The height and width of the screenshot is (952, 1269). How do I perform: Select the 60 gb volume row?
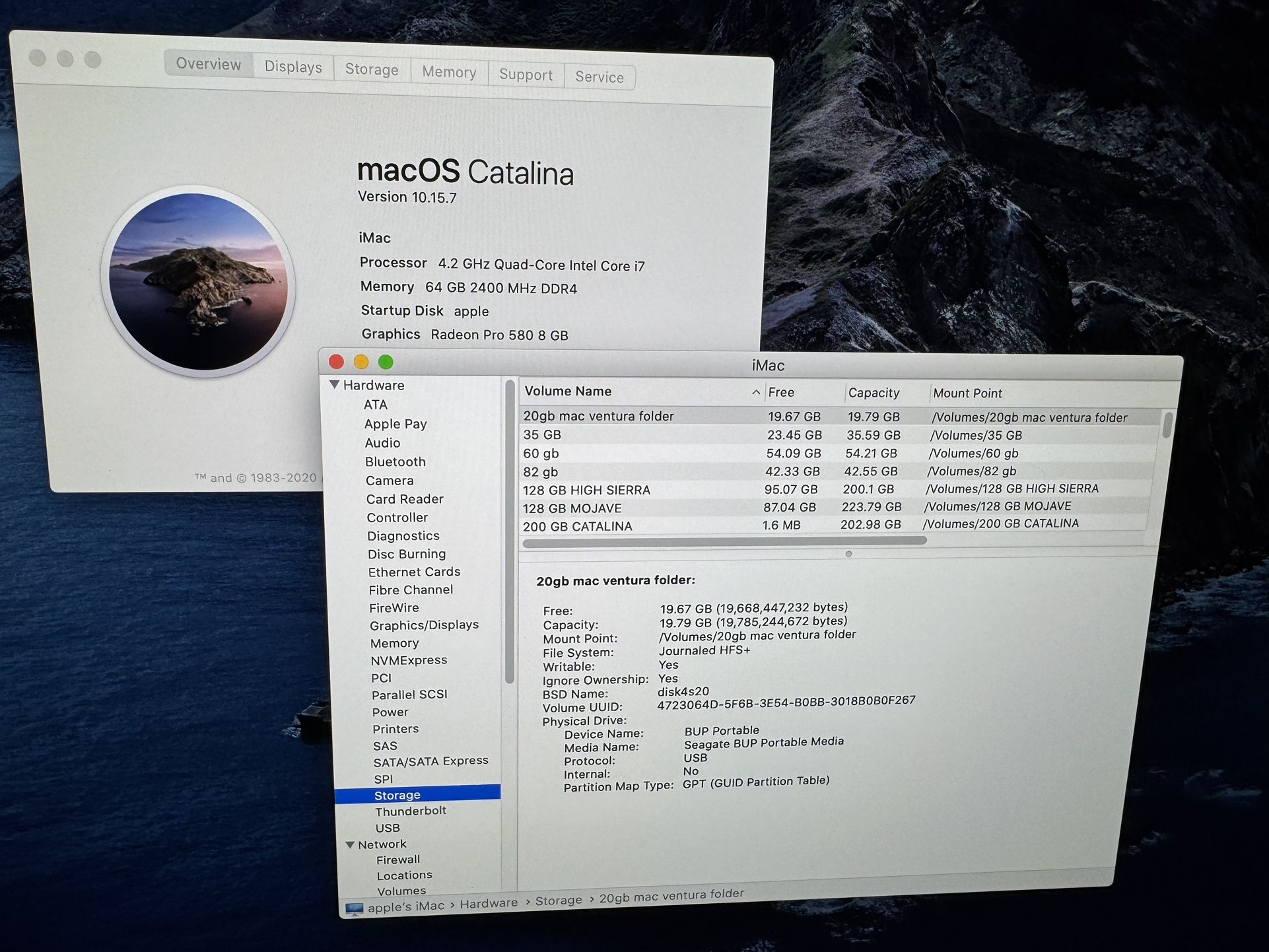point(837,454)
